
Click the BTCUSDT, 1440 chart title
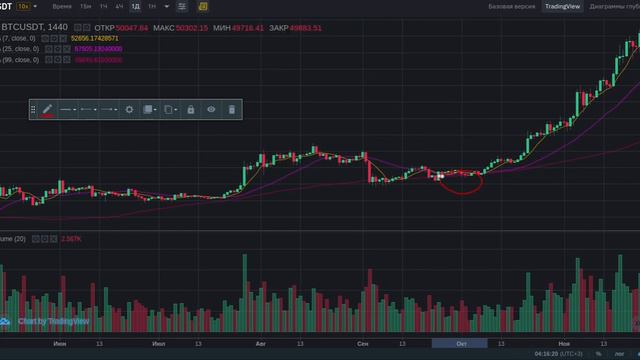point(34,27)
